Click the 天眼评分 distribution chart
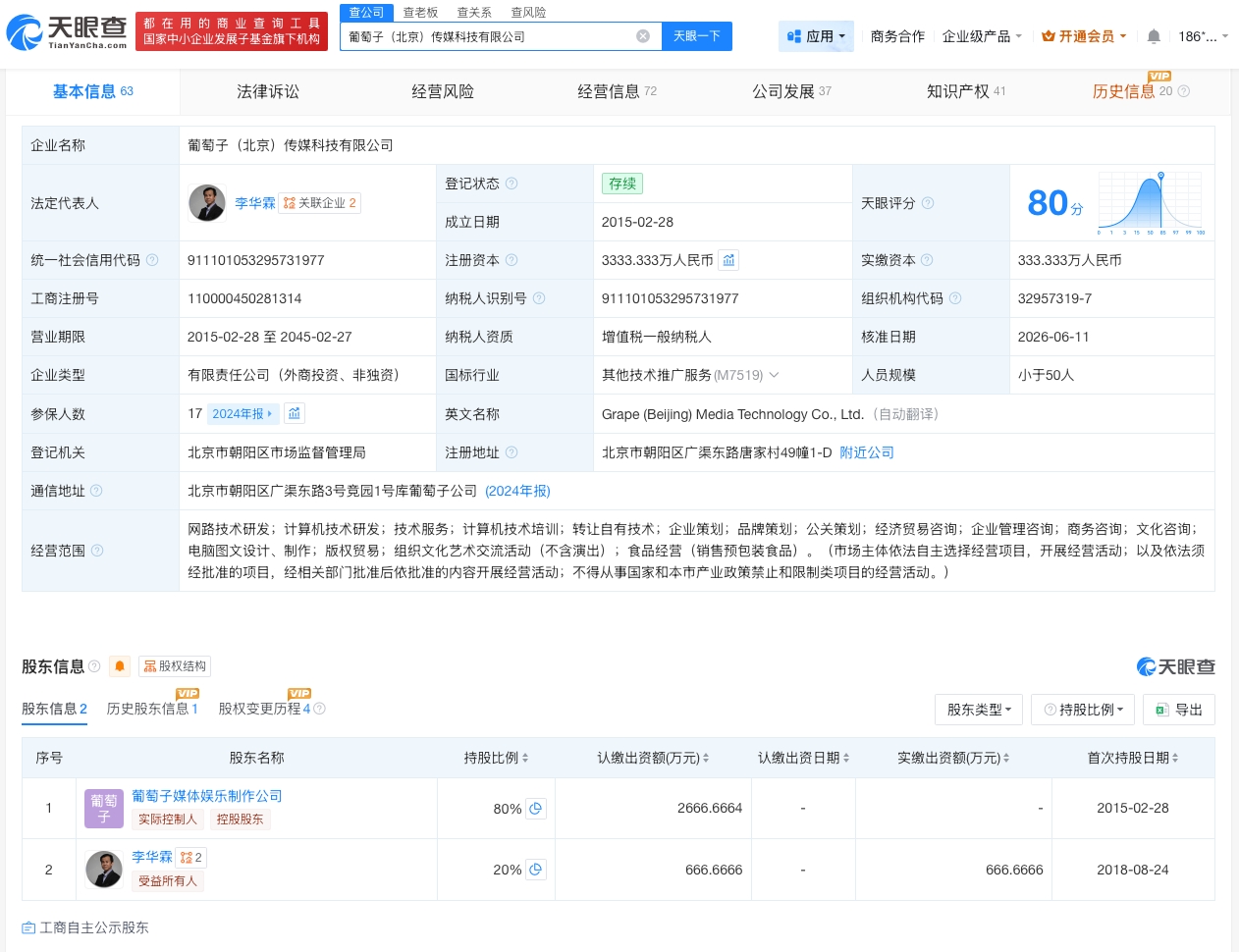Screen dimensions: 1239x952 [x=1152, y=203]
